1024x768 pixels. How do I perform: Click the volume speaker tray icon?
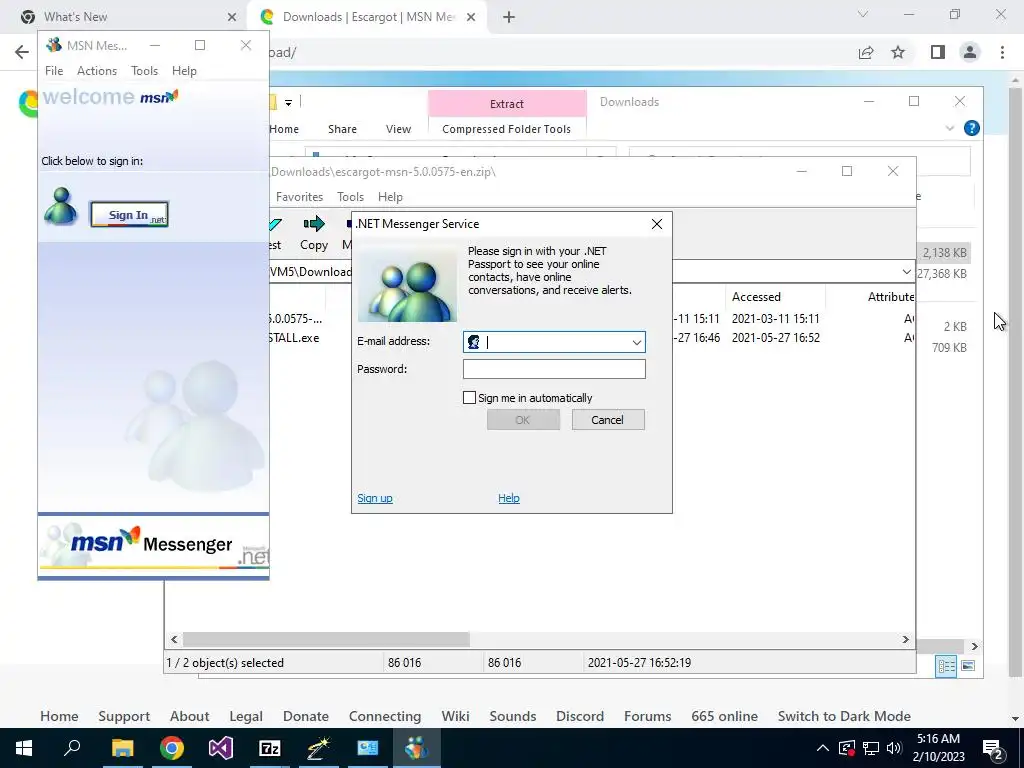pos(894,748)
